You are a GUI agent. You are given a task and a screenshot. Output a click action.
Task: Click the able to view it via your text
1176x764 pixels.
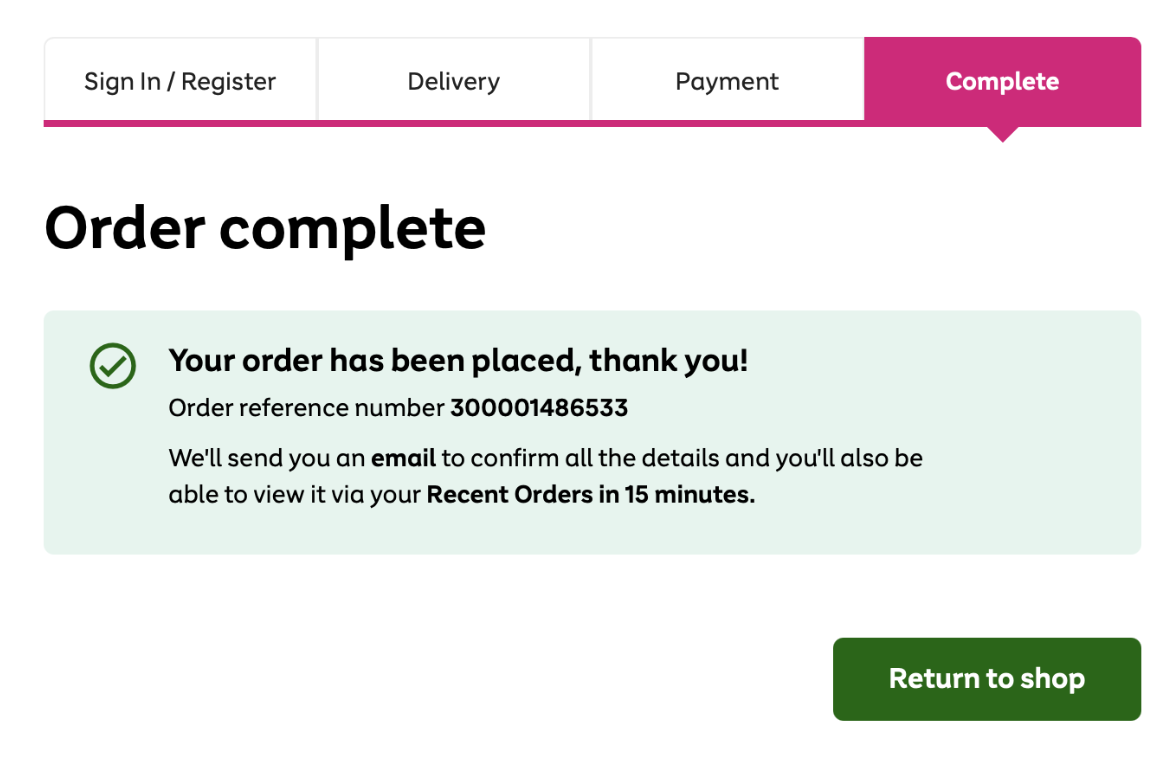point(295,495)
